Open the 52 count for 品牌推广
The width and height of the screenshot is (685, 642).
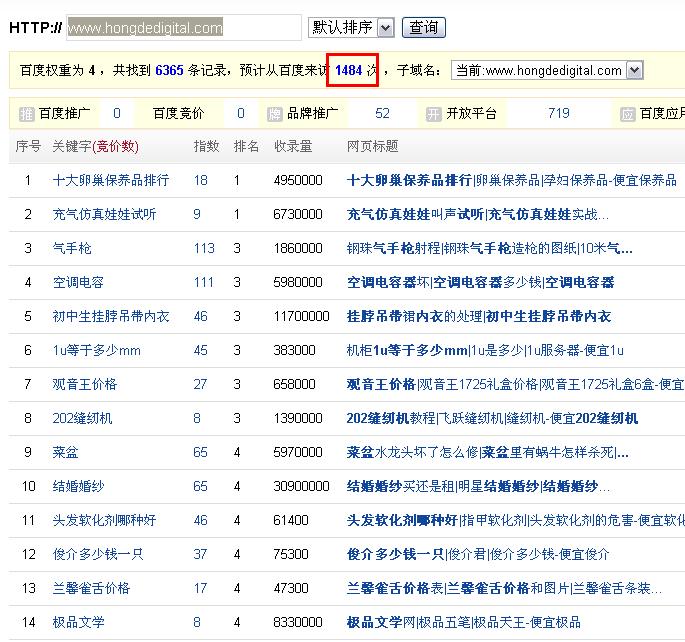coord(382,114)
